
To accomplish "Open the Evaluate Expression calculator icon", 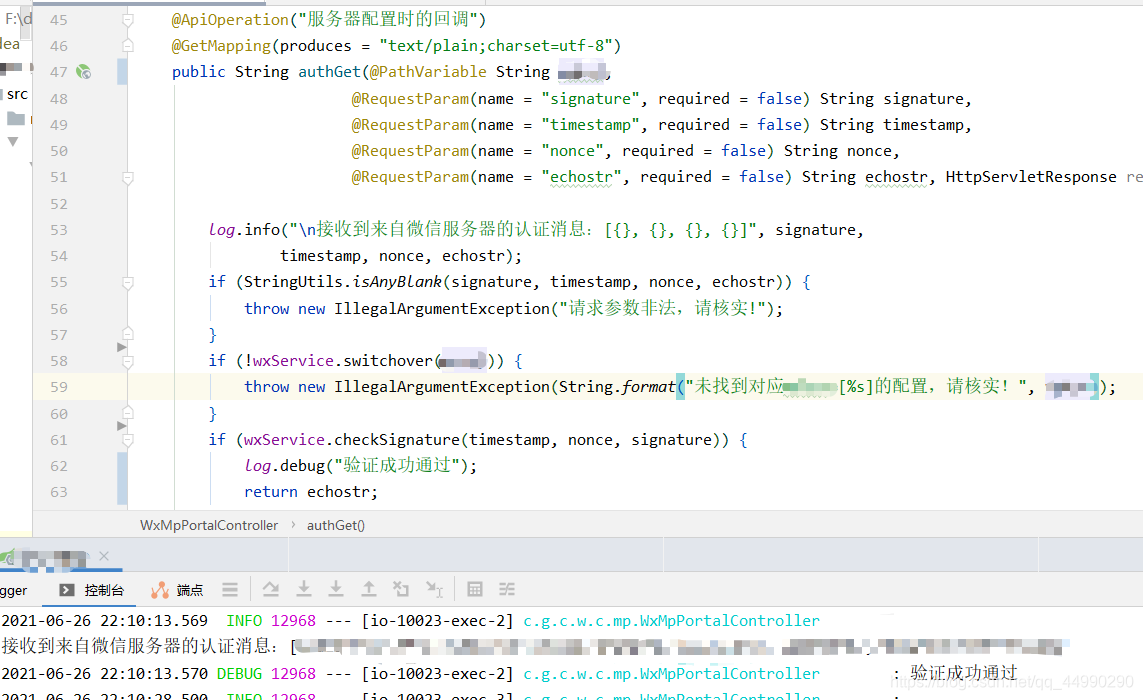I will [475, 589].
